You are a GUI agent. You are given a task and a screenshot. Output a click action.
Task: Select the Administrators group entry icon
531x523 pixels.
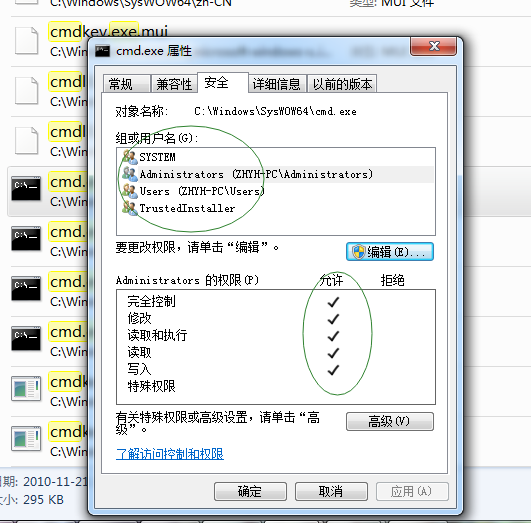pyautogui.click(x=129, y=174)
